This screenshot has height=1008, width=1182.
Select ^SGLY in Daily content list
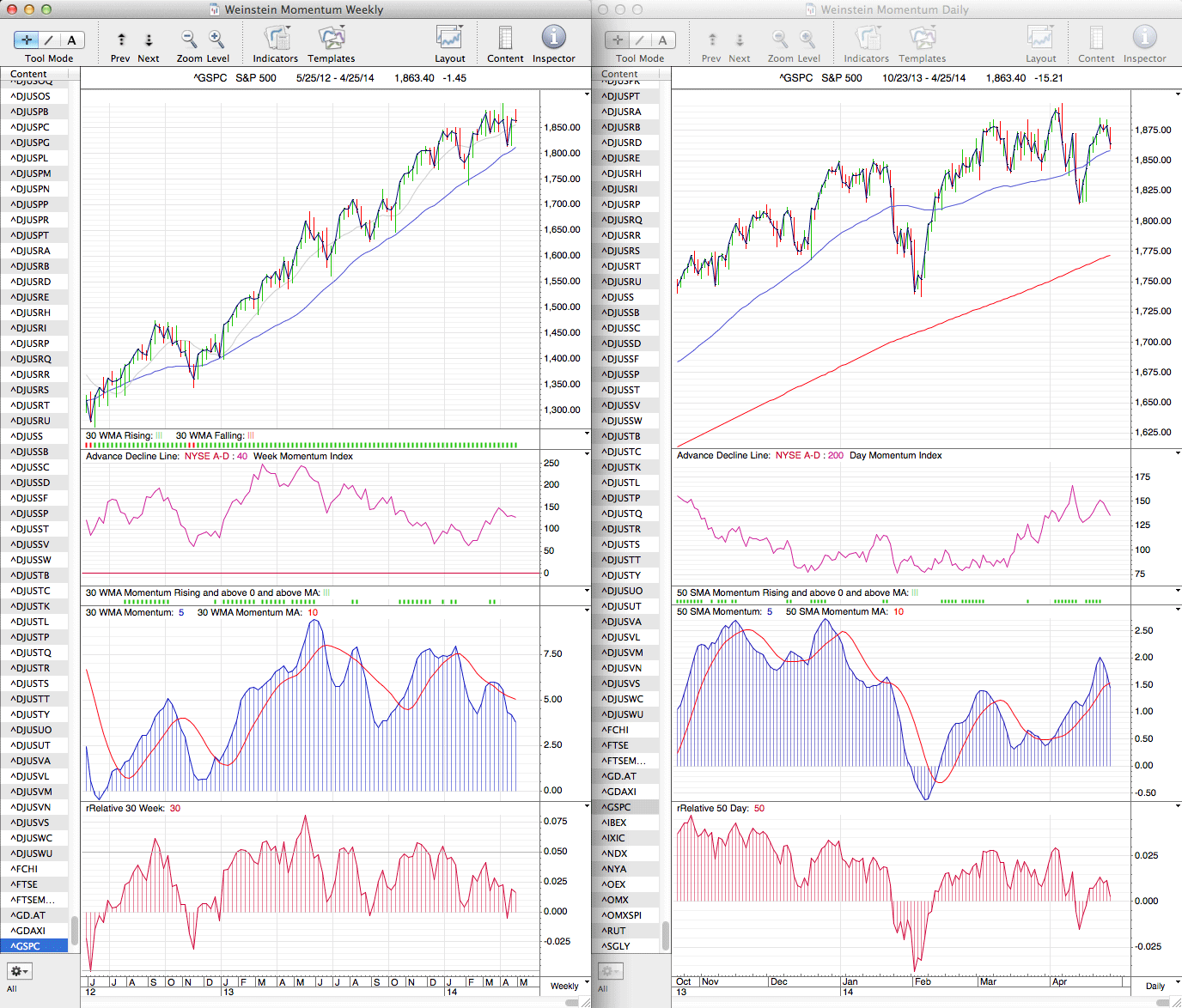click(625, 946)
